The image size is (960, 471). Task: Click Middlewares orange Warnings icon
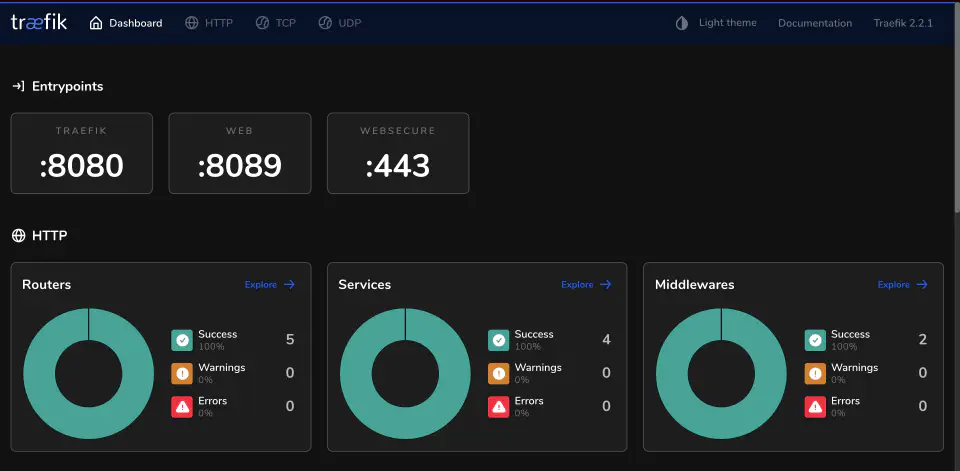(815, 373)
